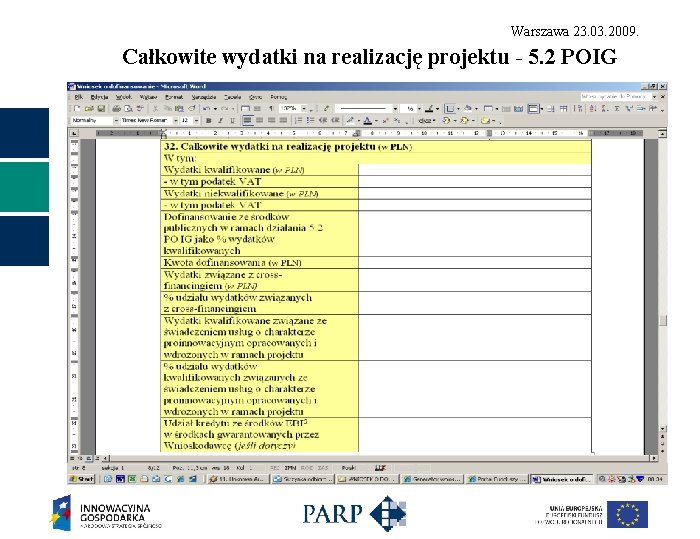Click the Insert Table icon
Viewport: 700px width, 539px height.
click(x=488, y=108)
